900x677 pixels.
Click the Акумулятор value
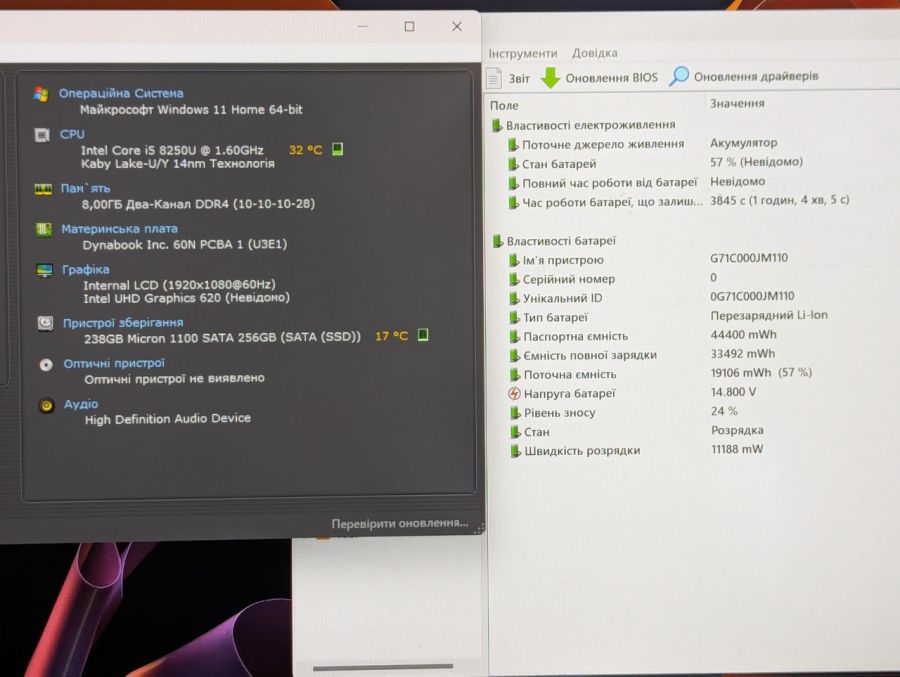744,143
